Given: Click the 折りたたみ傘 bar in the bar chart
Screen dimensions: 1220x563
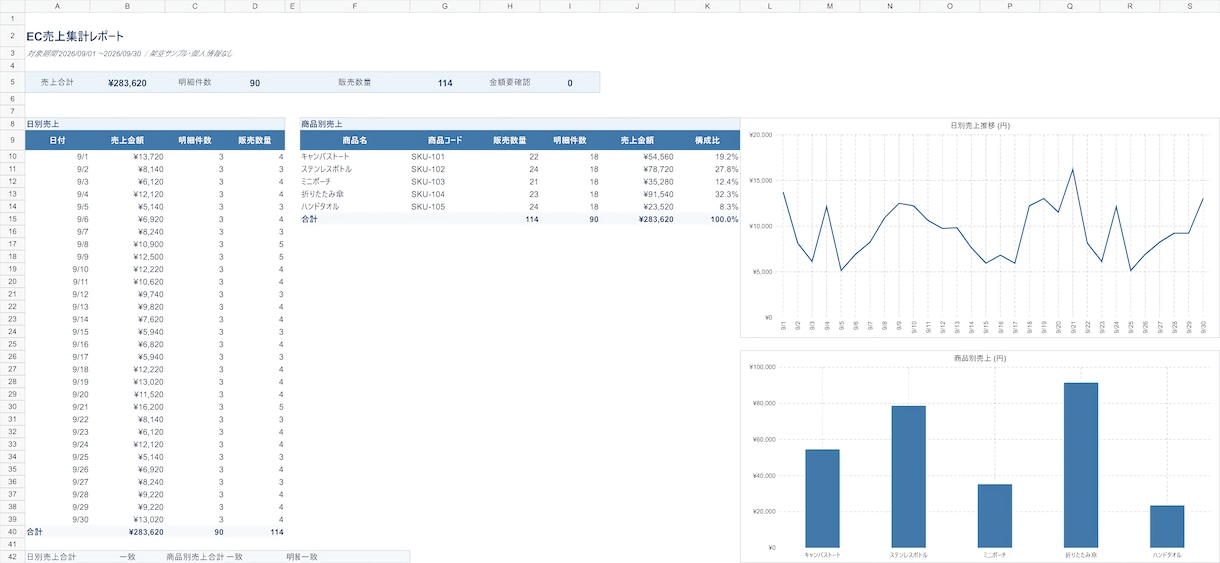Looking at the screenshot, I should [x=1081, y=465].
